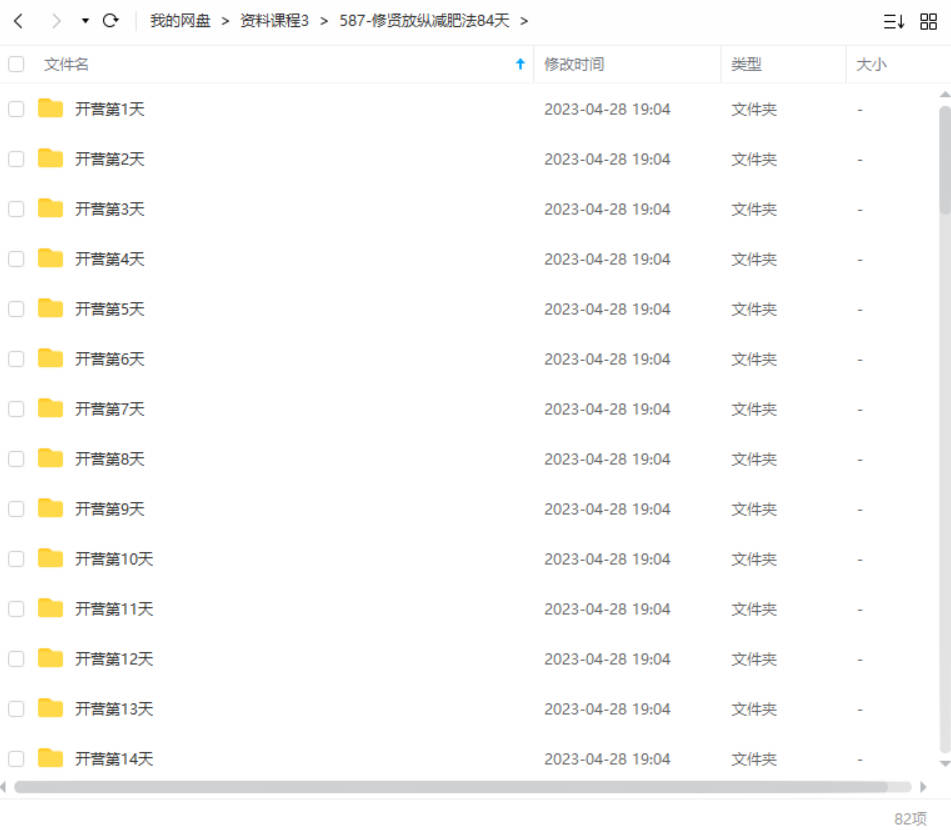The width and height of the screenshot is (951, 830).
Task: Check the box for 开营第6天
Action: 16,359
